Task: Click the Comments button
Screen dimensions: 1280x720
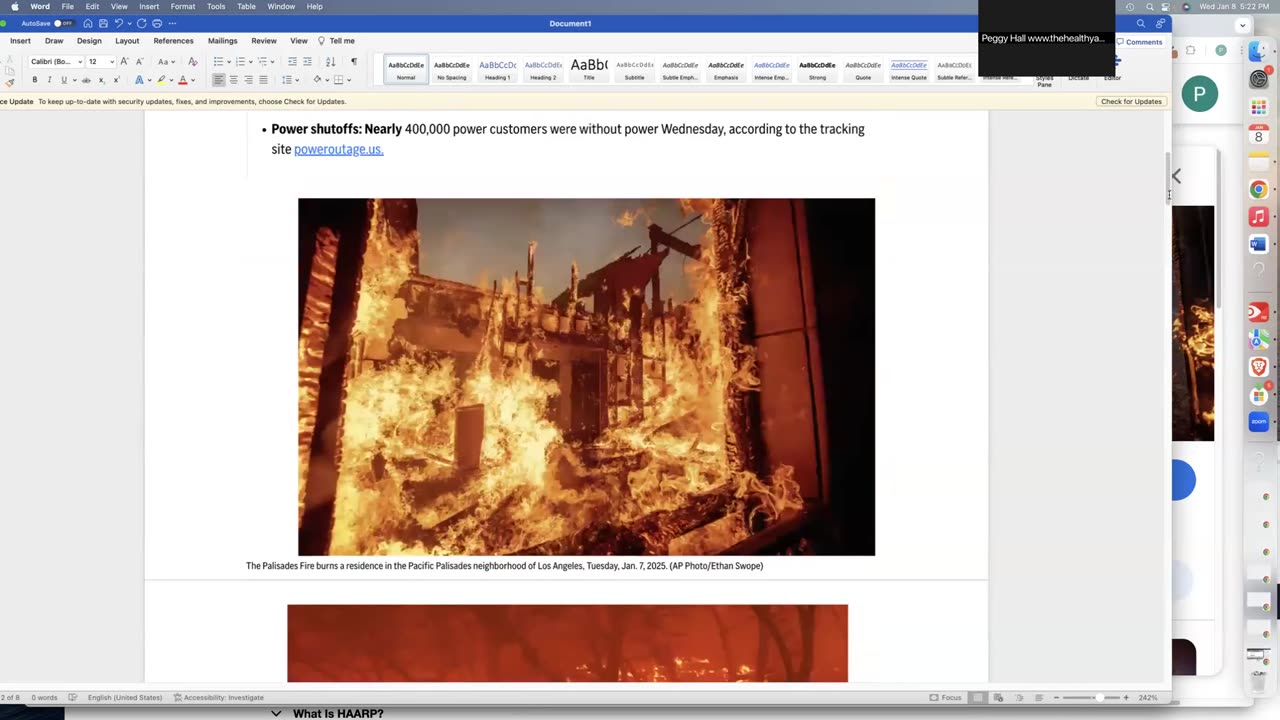Action: (x=1139, y=42)
